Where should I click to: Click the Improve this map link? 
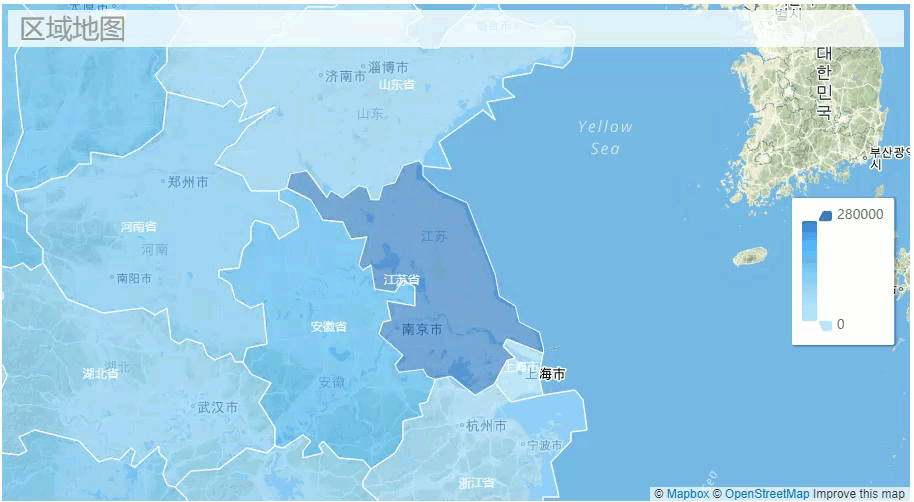tap(859, 494)
